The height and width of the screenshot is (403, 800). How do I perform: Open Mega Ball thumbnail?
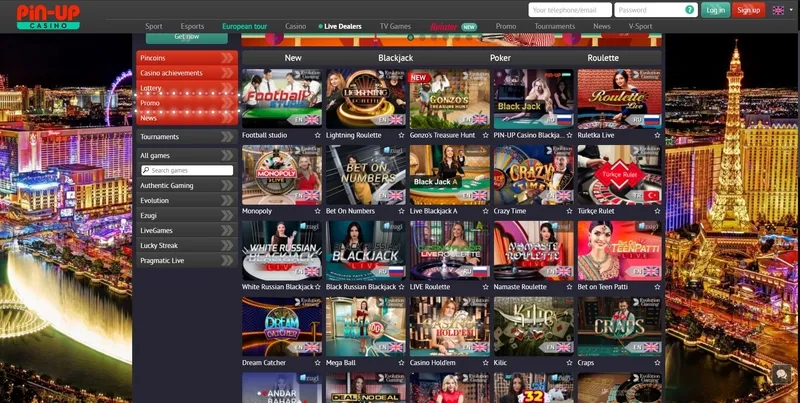tap(366, 326)
